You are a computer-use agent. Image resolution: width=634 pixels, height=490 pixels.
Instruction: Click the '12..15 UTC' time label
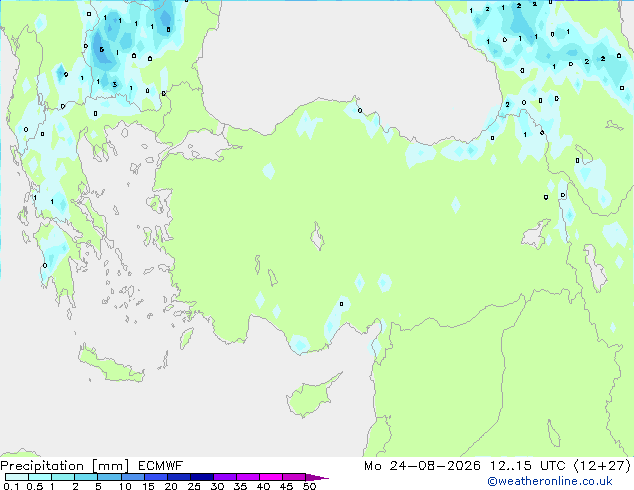[527, 466]
